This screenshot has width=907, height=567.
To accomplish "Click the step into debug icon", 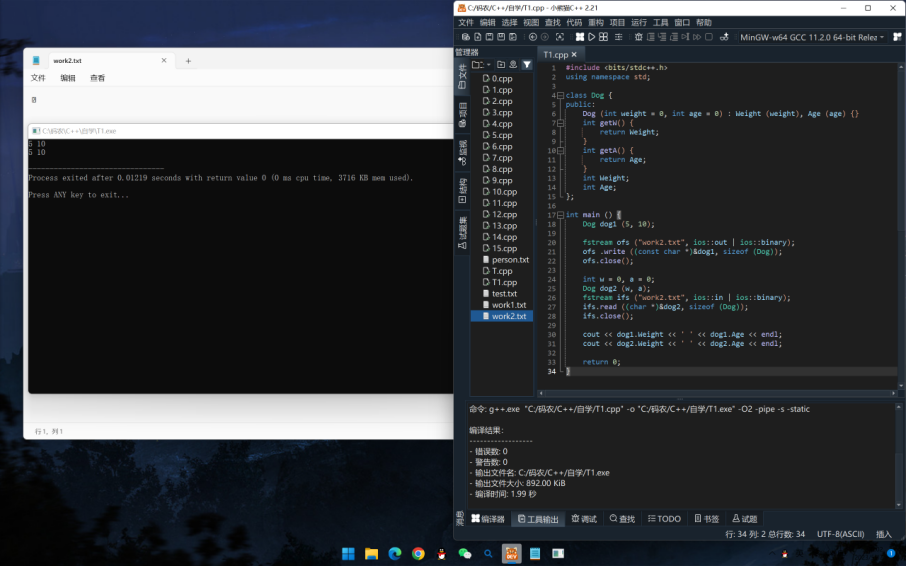I will point(662,37).
